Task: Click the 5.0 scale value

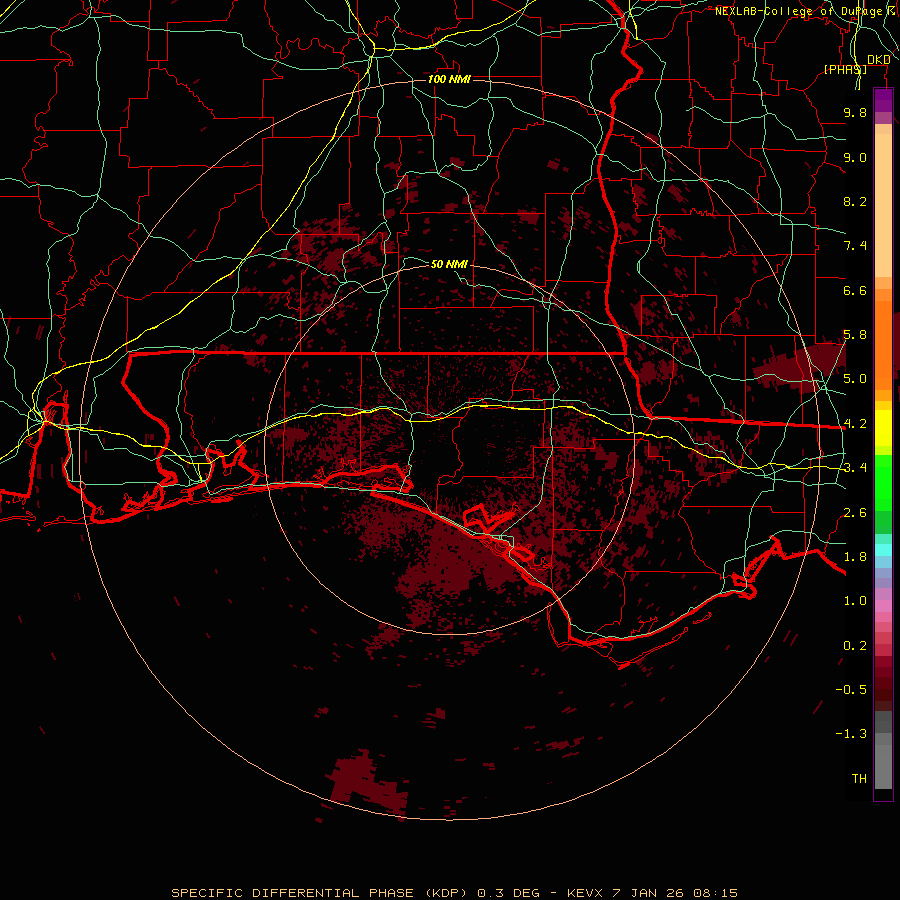Action: [x=855, y=379]
